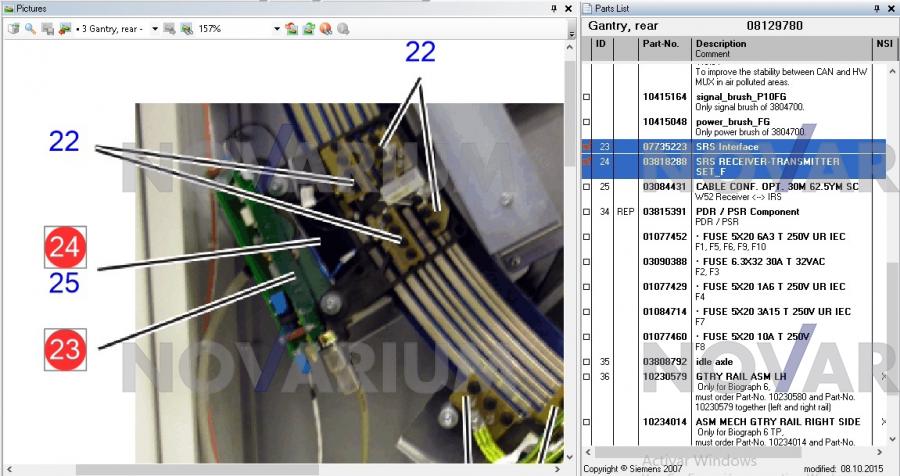Check the signal_brush_P10FG part checkbox

click(x=587, y=97)
